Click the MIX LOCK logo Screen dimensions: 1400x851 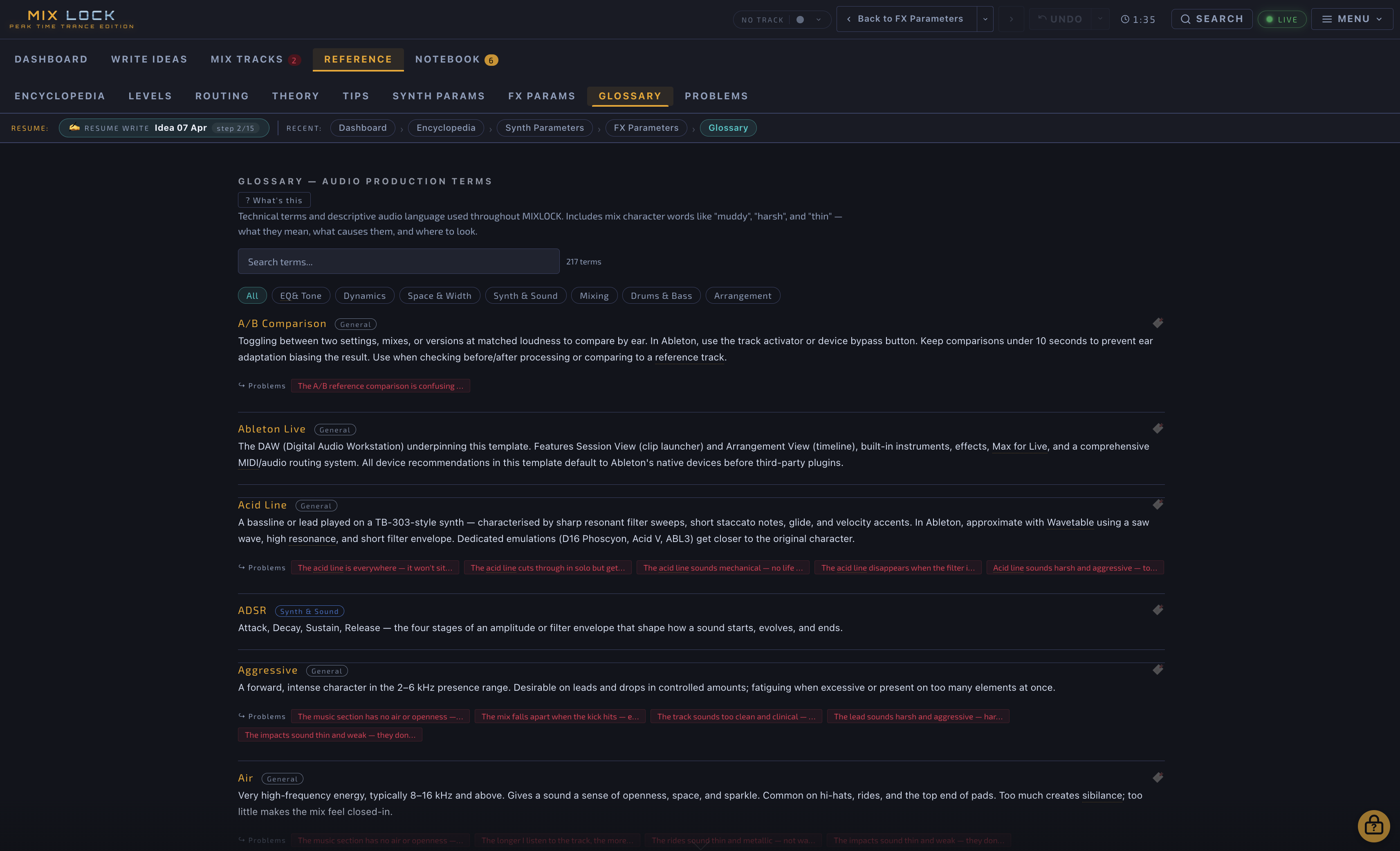72,19
